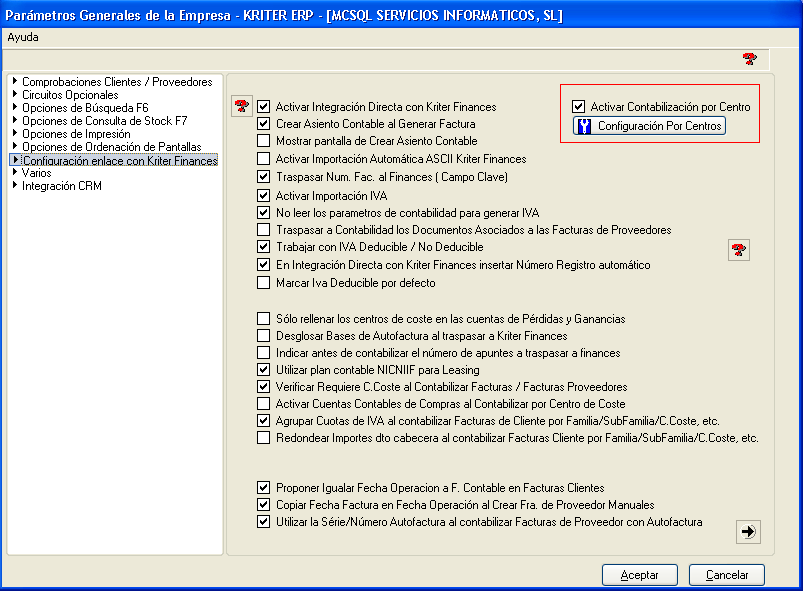This screenshot has width=803, height=592.
Task: Expand Integración CRM tree arrow
Action: pyautogui.click(x=15, y=185)
